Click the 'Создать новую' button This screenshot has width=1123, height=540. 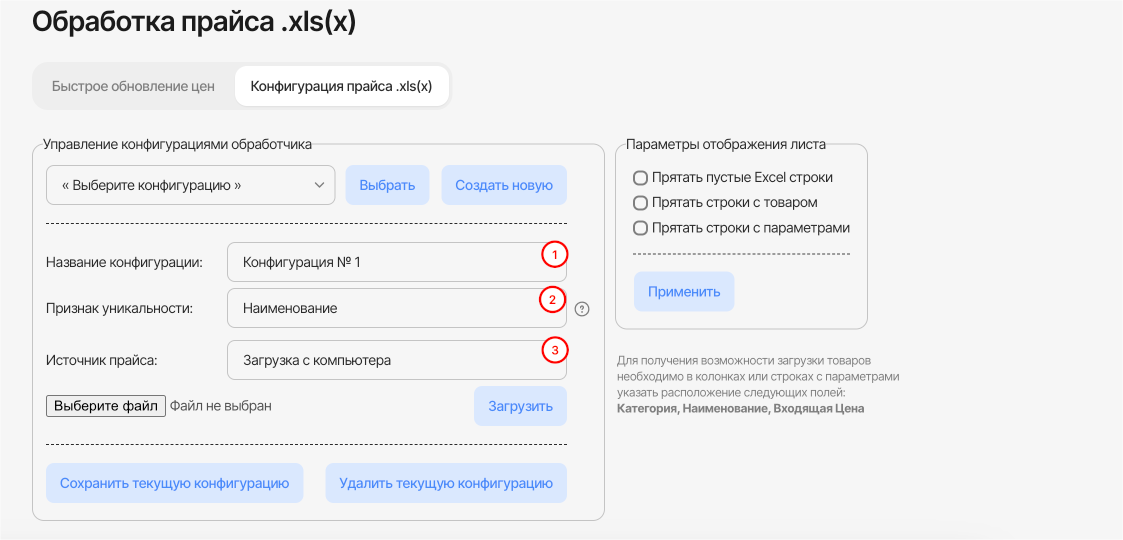click(504, 185)
